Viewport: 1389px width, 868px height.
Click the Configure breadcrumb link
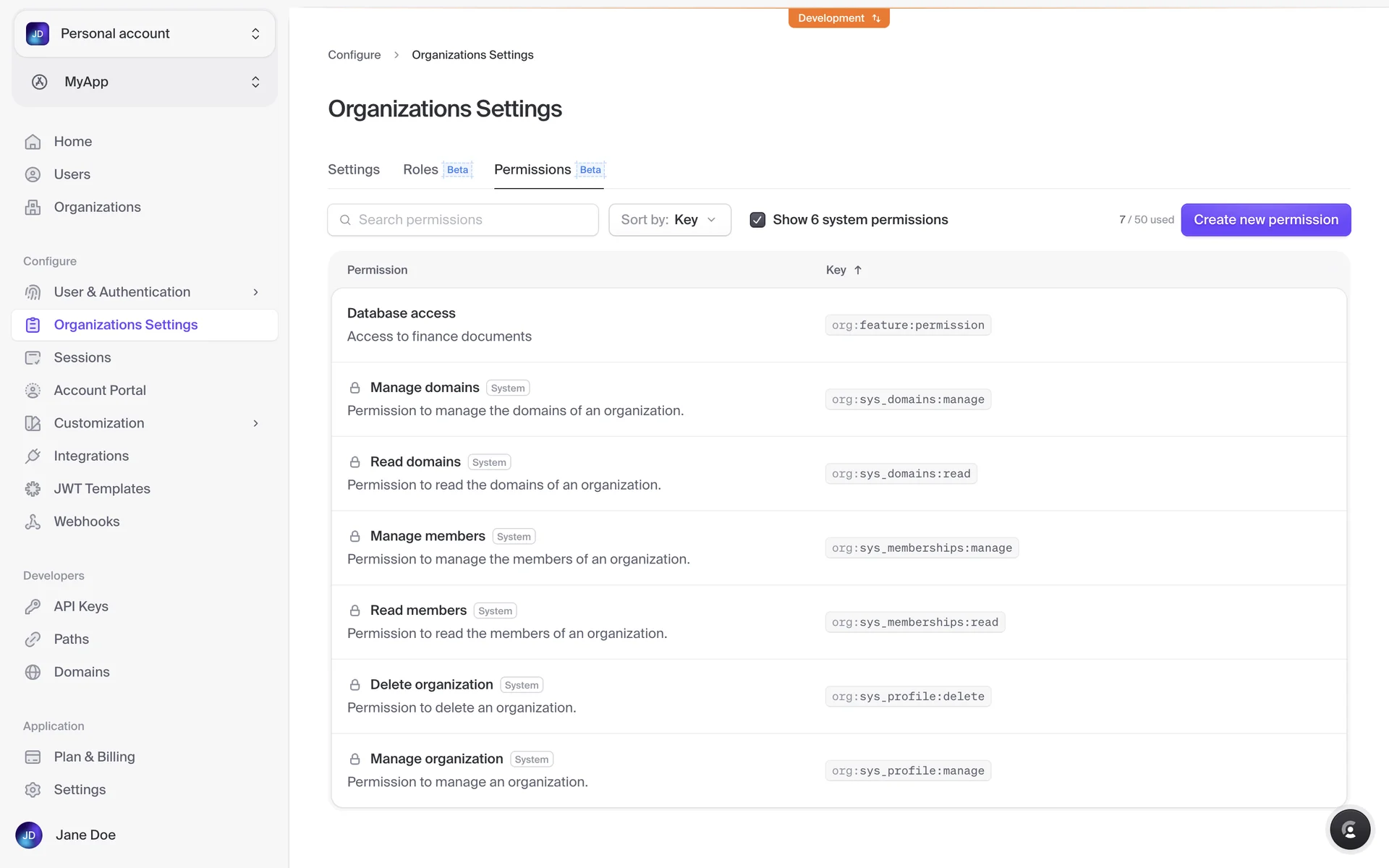[354, 55]
